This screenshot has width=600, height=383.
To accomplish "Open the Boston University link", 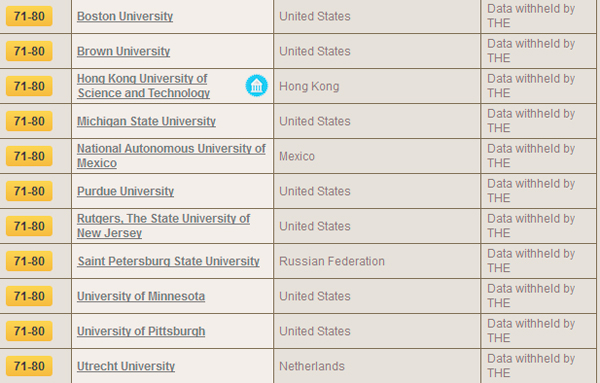I will pos(125,16).
